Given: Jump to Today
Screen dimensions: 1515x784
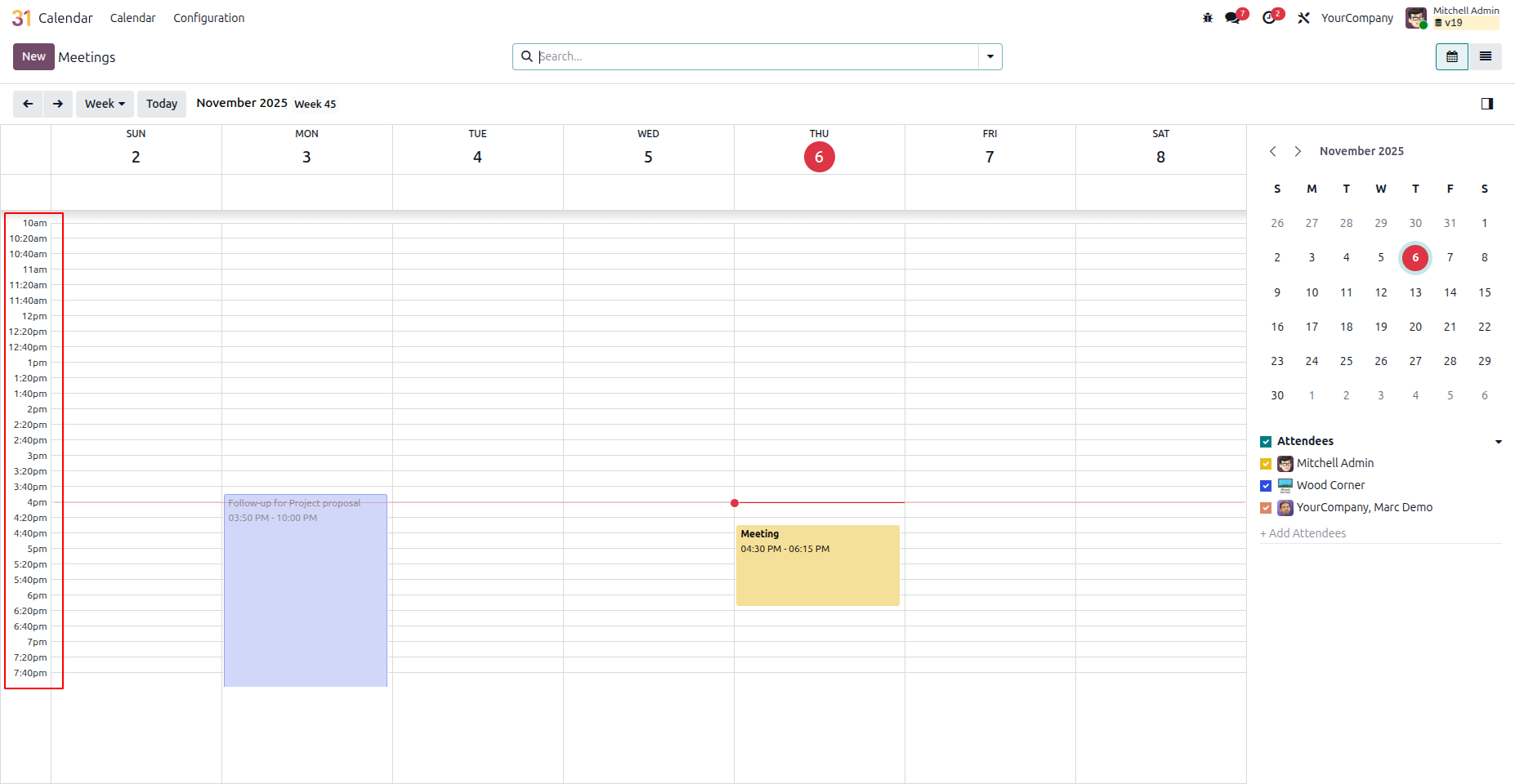Looking at the screenshot, I should point(162,104).
